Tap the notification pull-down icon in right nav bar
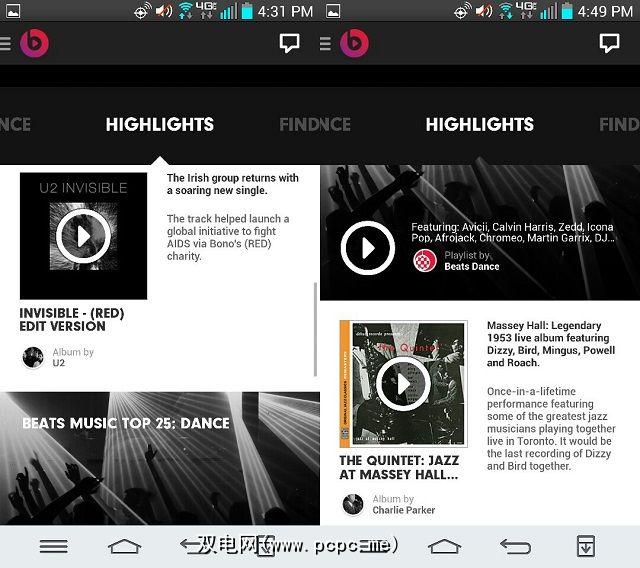Image resolution: width=640 pixels, height=568 pixels. point(586,546)
